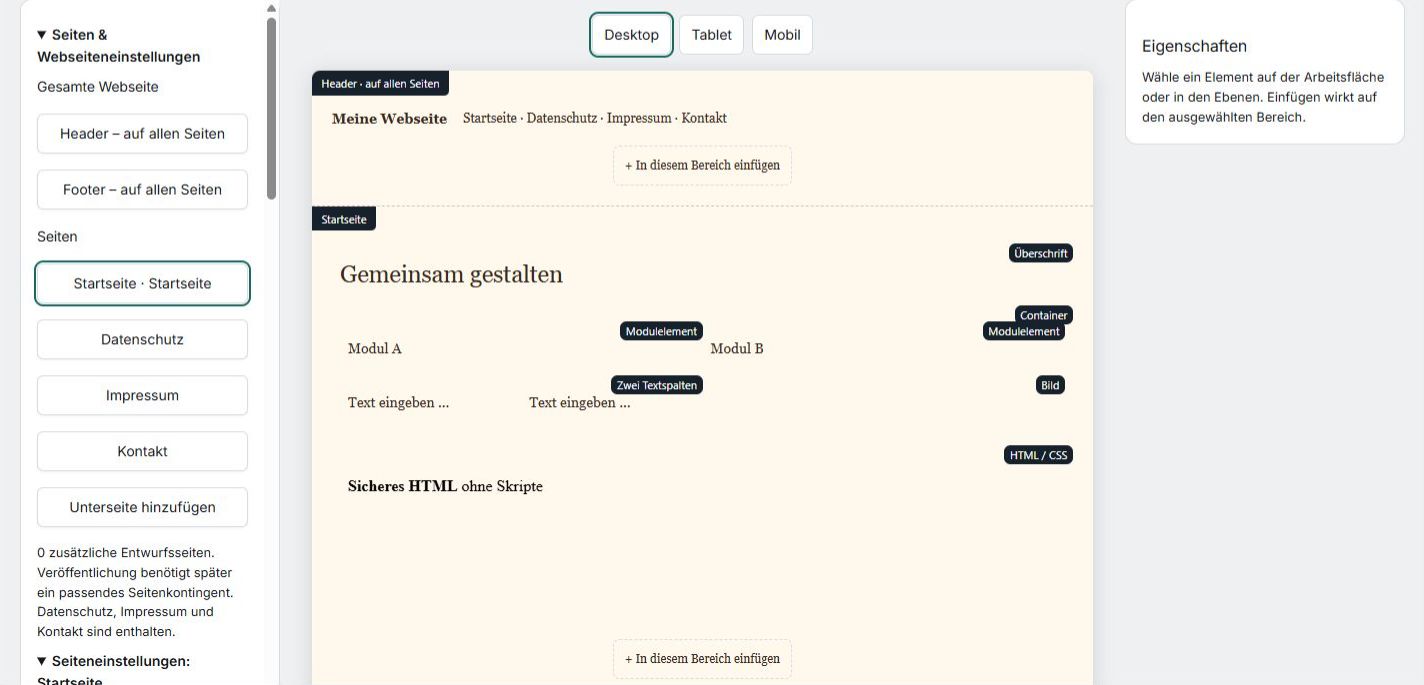Click the Gesamte Webseite label
Screen dimensions: 1424x685
coord(98,87)
